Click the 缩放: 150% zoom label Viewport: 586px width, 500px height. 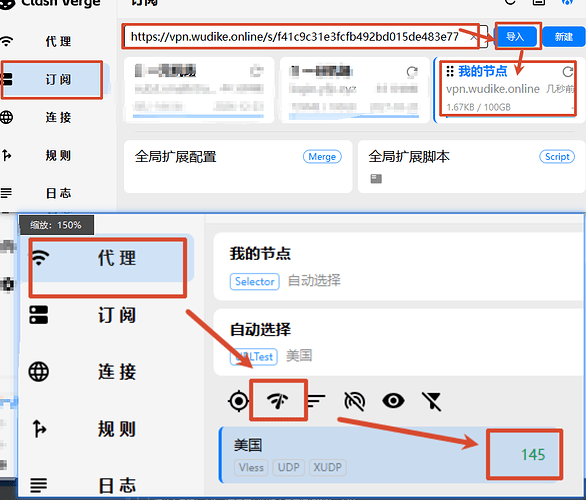pos(56,225)
